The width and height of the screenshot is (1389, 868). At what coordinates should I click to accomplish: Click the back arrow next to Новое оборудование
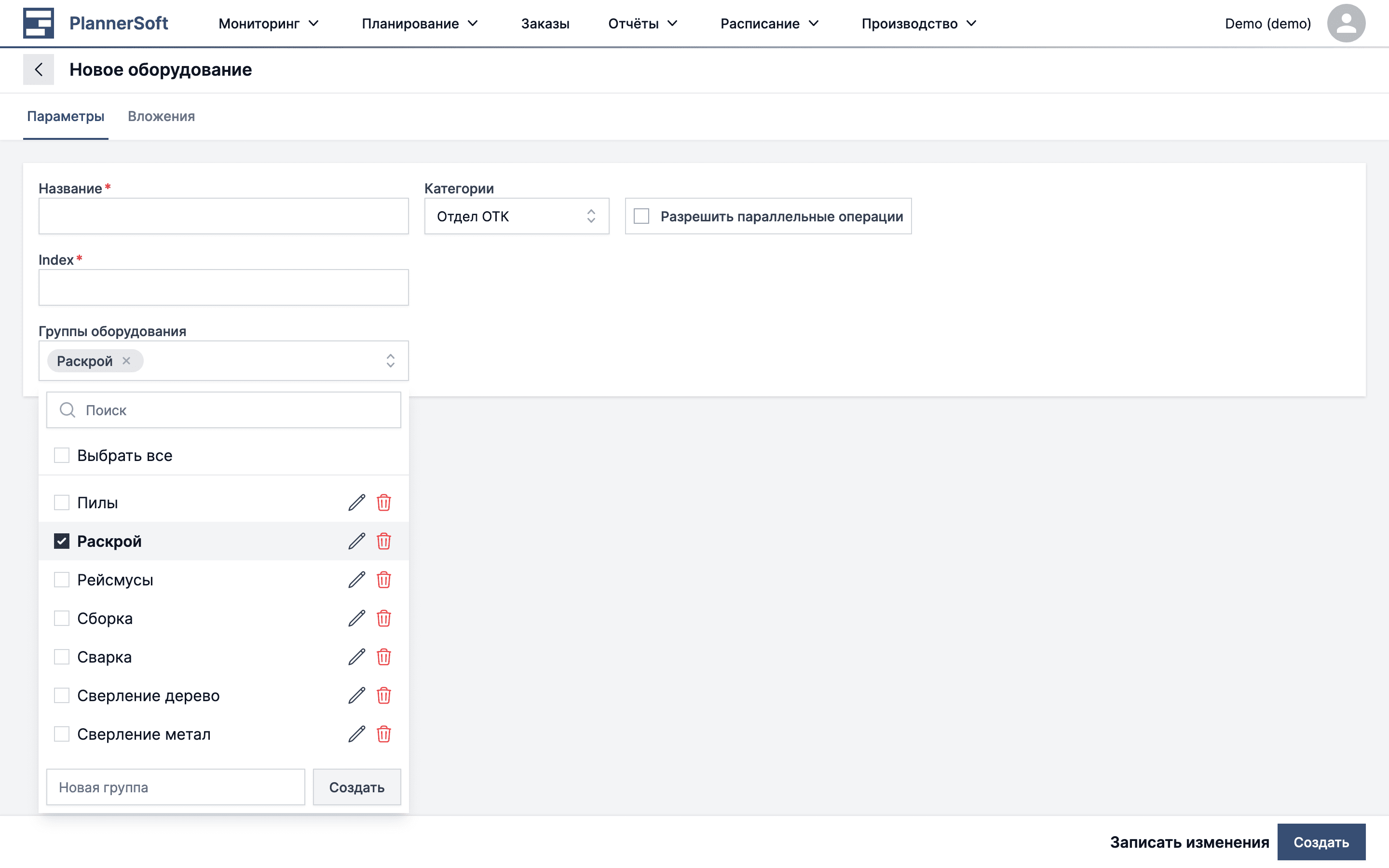[x=39, y=69]
